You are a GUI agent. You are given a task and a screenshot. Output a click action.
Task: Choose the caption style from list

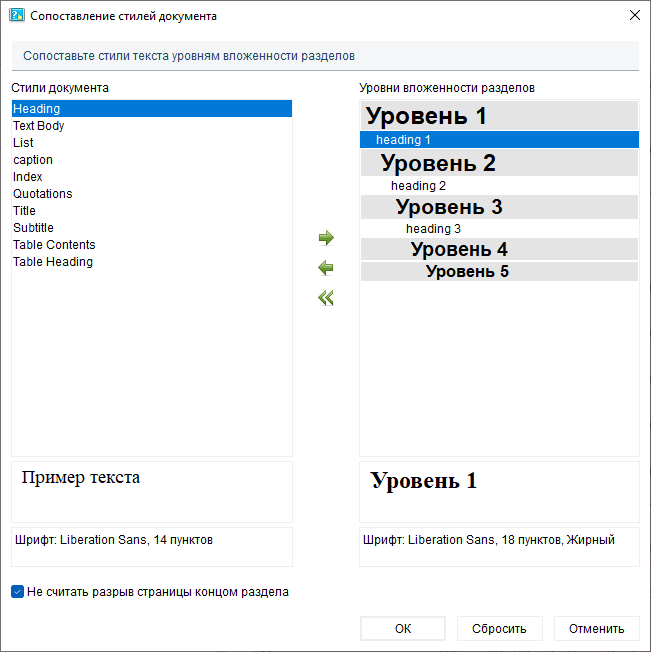click(33, 160)
